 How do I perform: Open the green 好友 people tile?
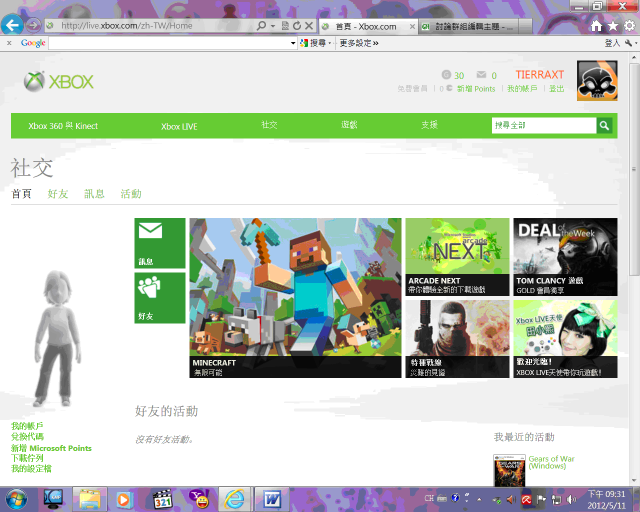pos(160,298)
